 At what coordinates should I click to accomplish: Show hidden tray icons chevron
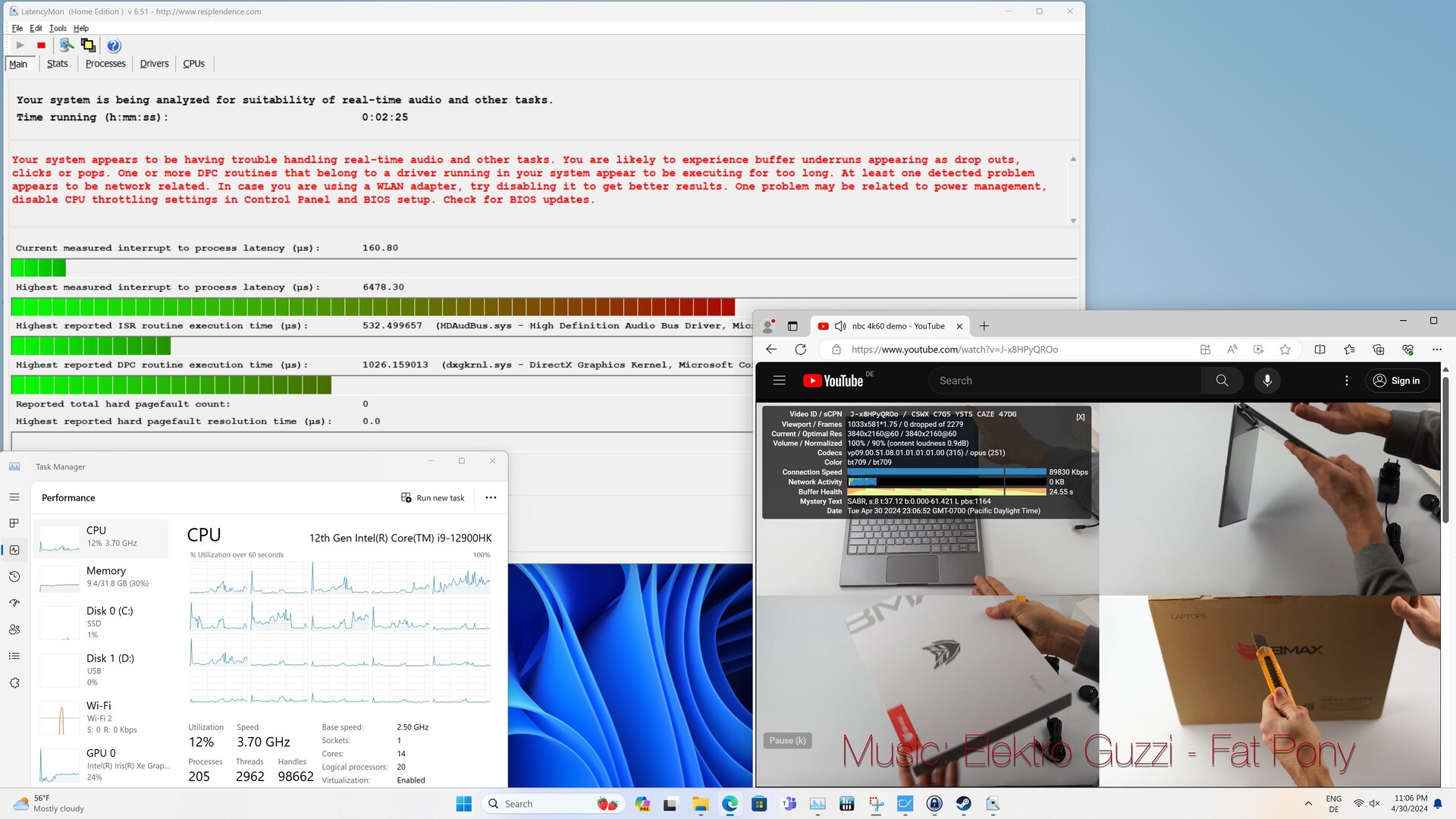1308,804
